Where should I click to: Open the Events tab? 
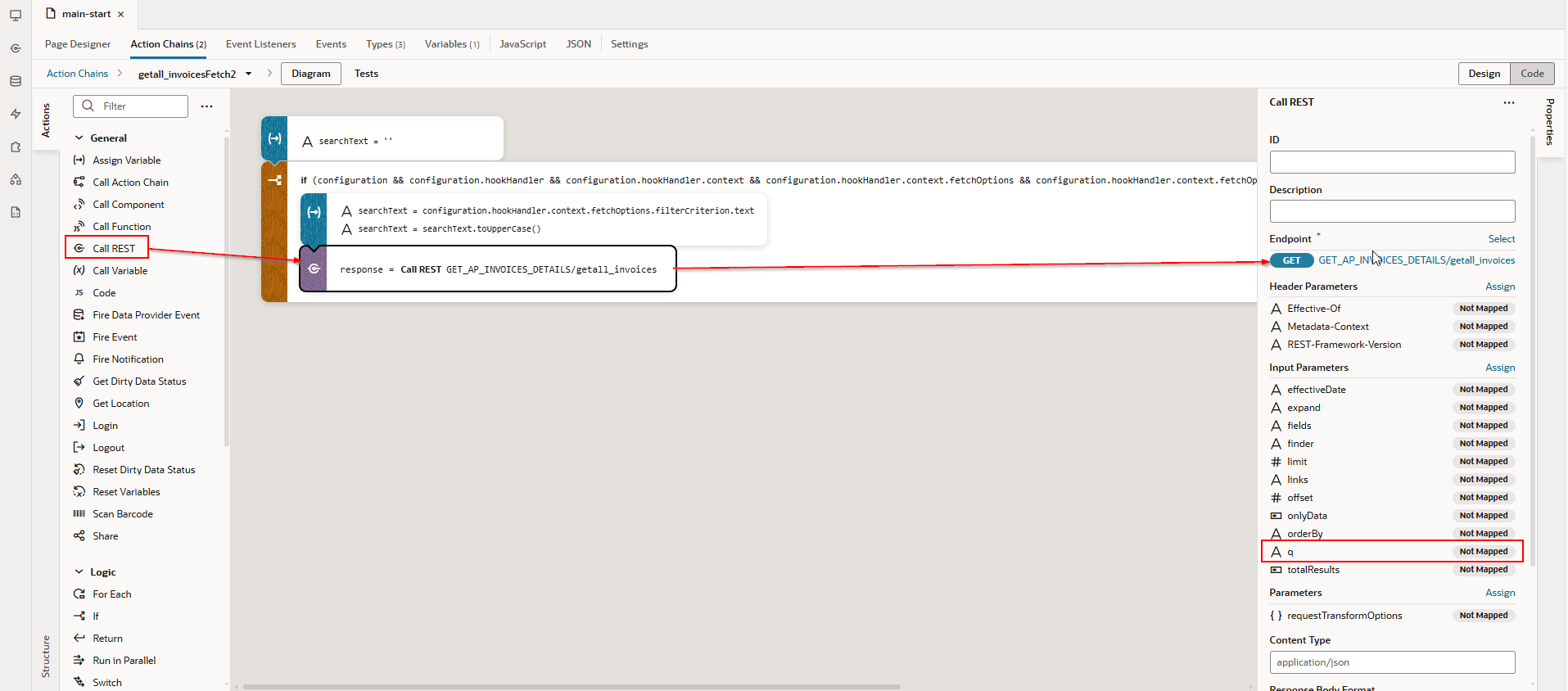pos(331,44)
